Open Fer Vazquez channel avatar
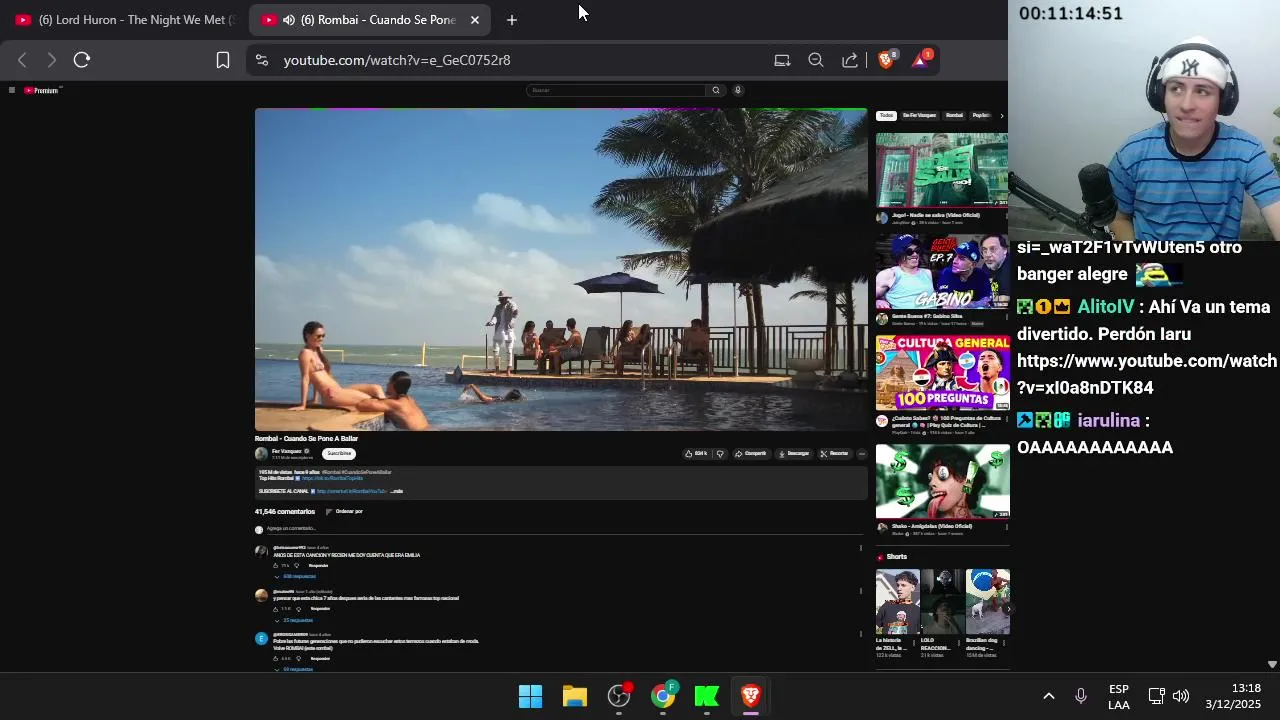Screen dimensions: 1280x720 pos(261,453)
